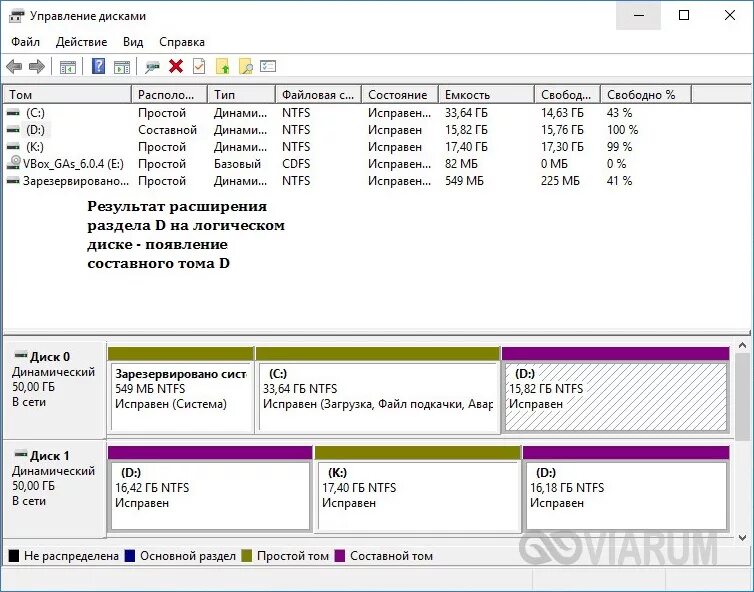Click the 33,64 ГБ capacity cell

[466, 113]
